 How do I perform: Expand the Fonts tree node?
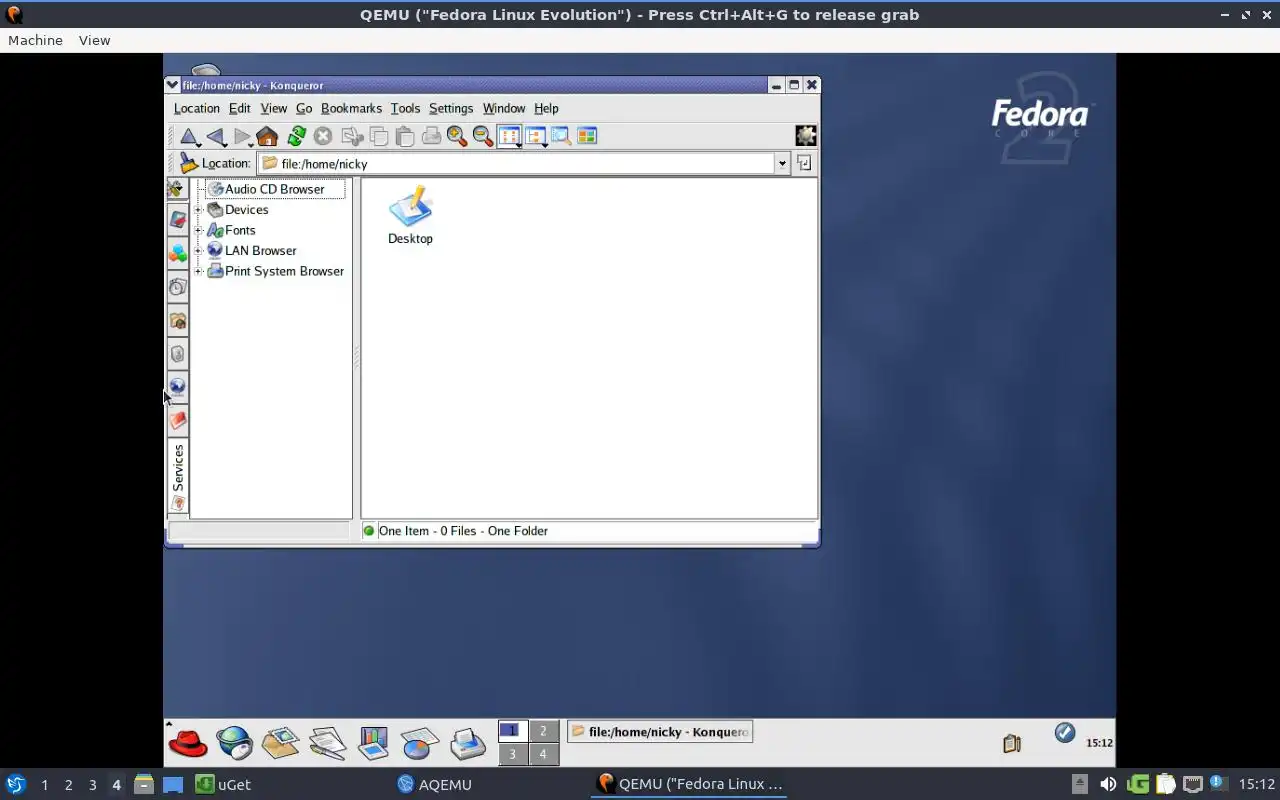click(x=198, y=230)
